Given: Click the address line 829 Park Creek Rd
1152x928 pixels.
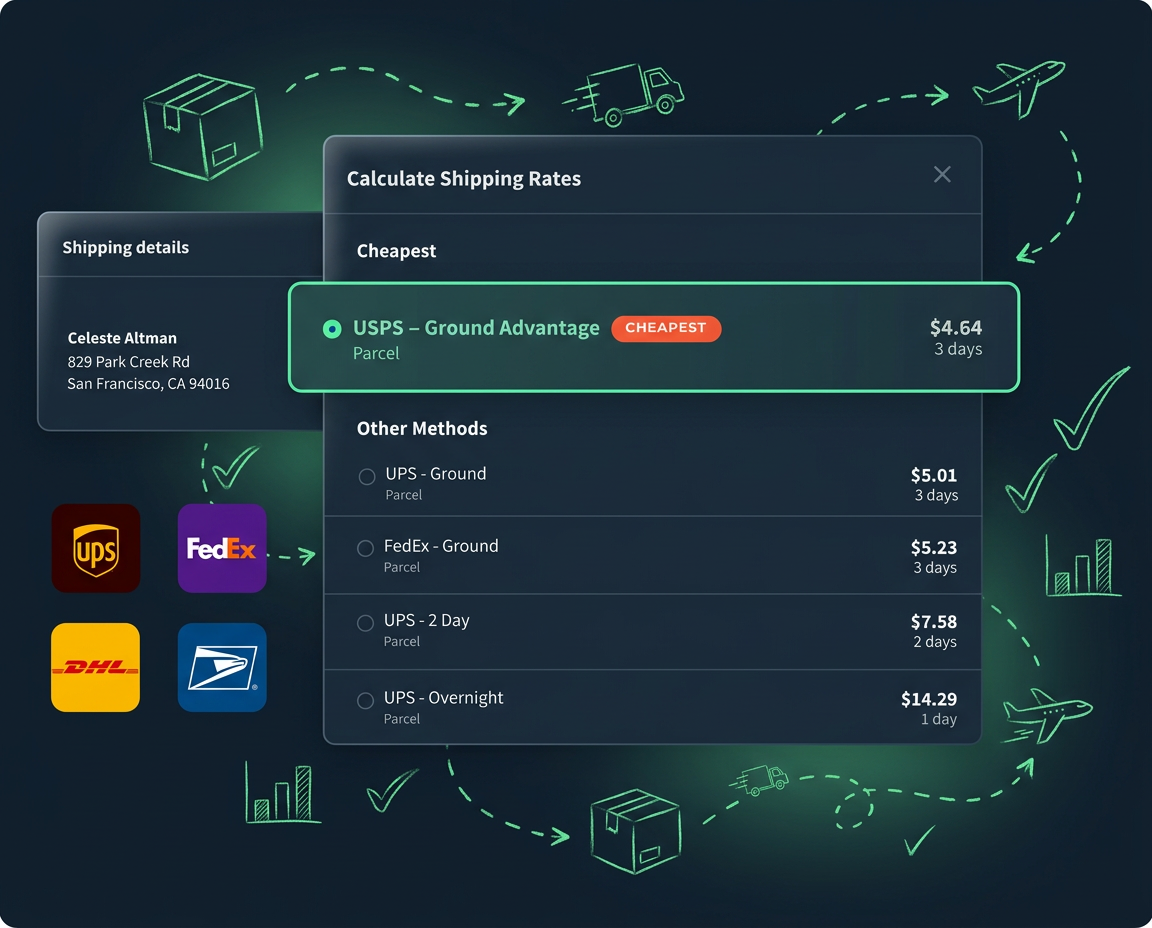Looking at the screenshot, I should point(129,362).
